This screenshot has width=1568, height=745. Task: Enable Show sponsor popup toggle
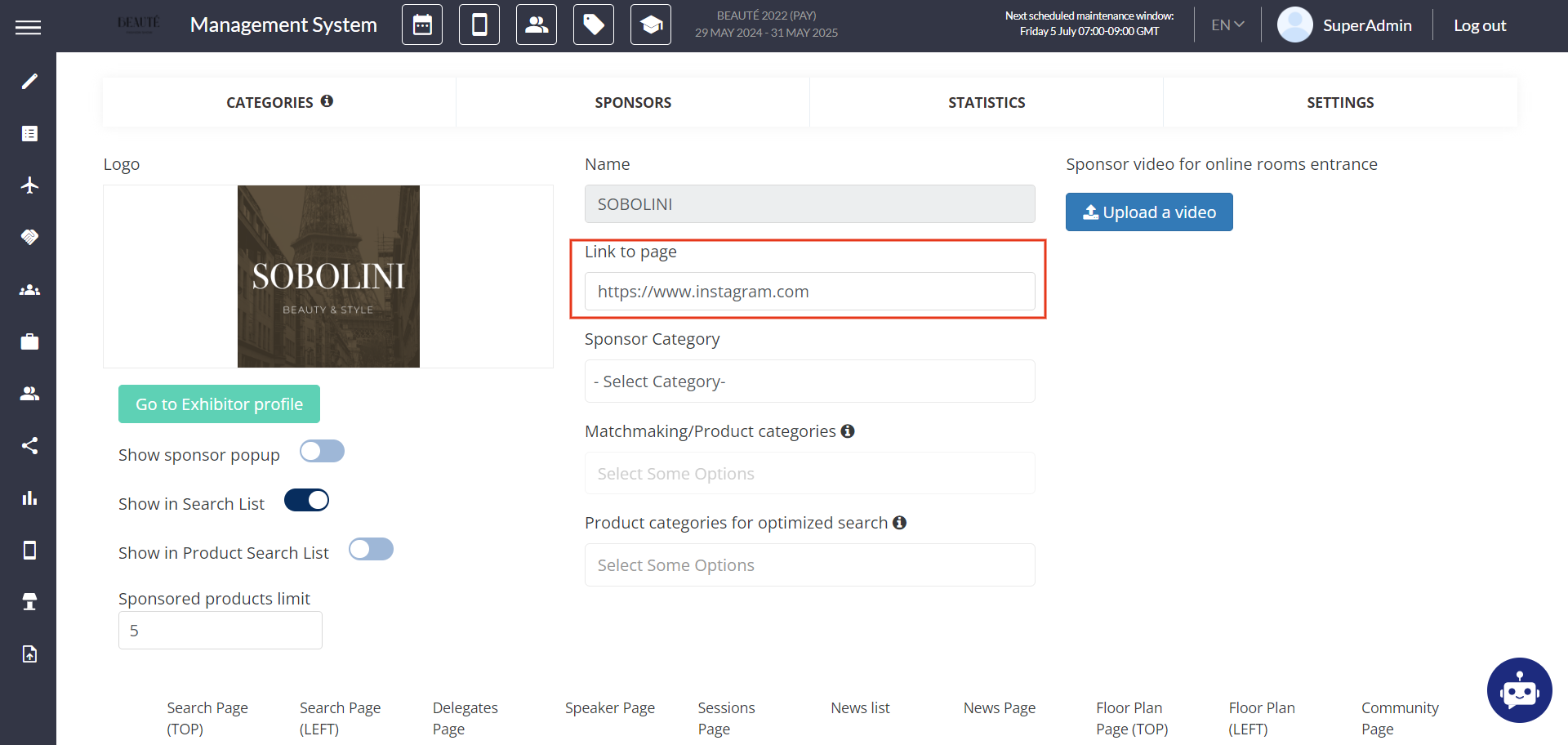pyautogui.click(x=322, y=451)
